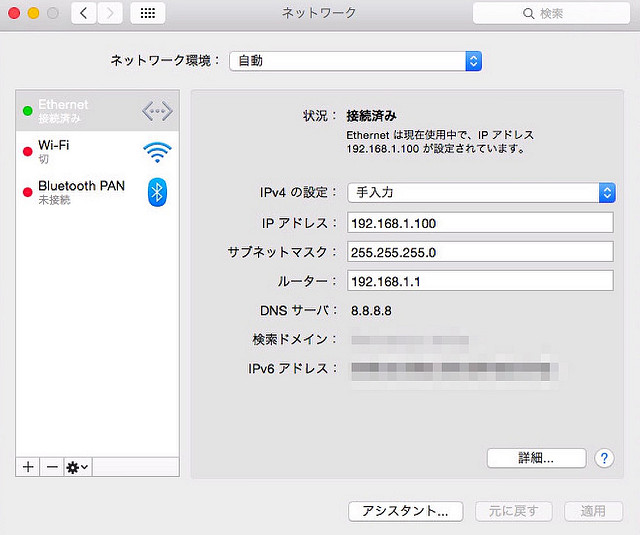Click the show all preferences grid icon

click(148, 14)
